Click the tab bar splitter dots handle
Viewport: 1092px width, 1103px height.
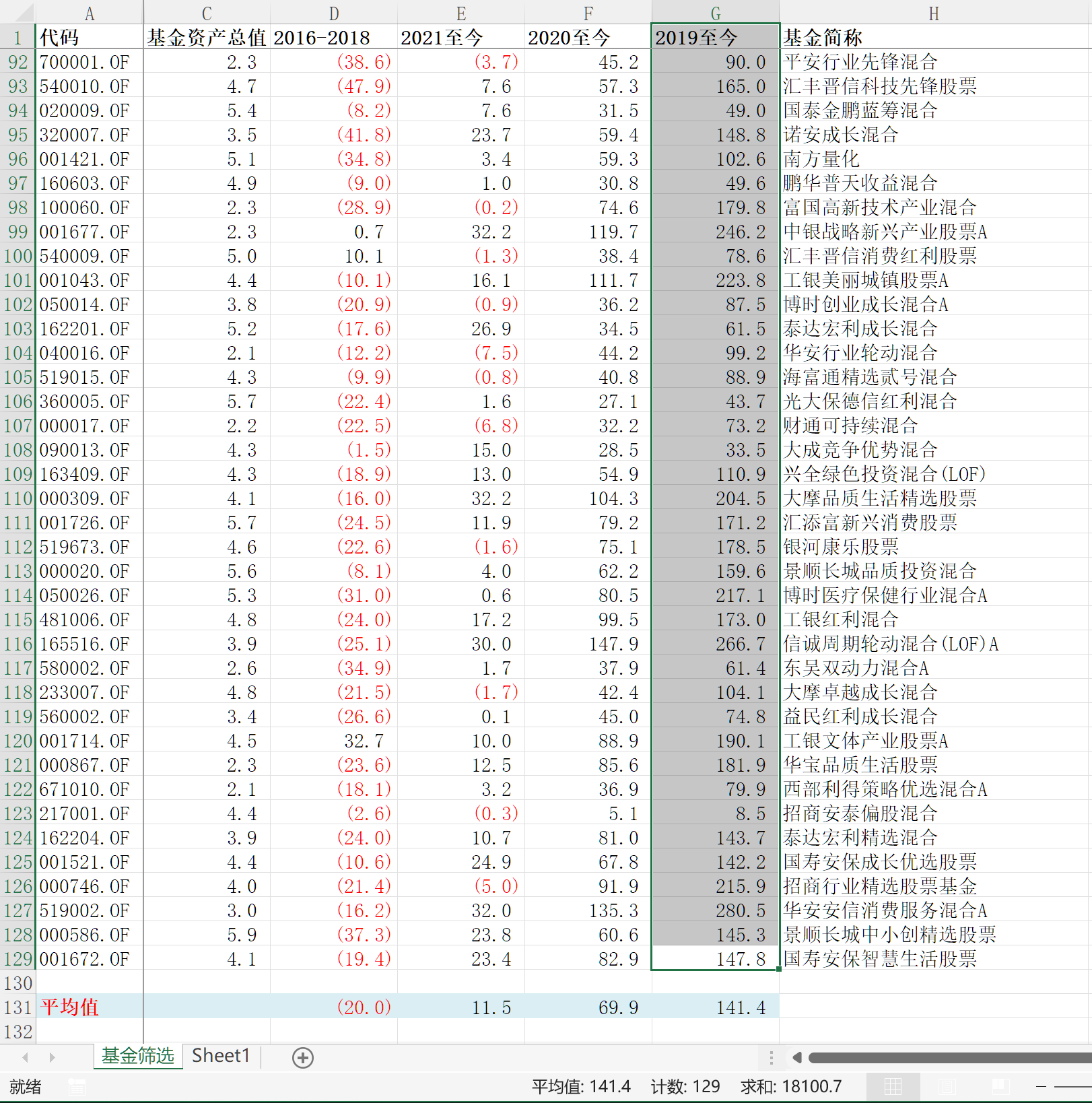tap(772, 1057)
